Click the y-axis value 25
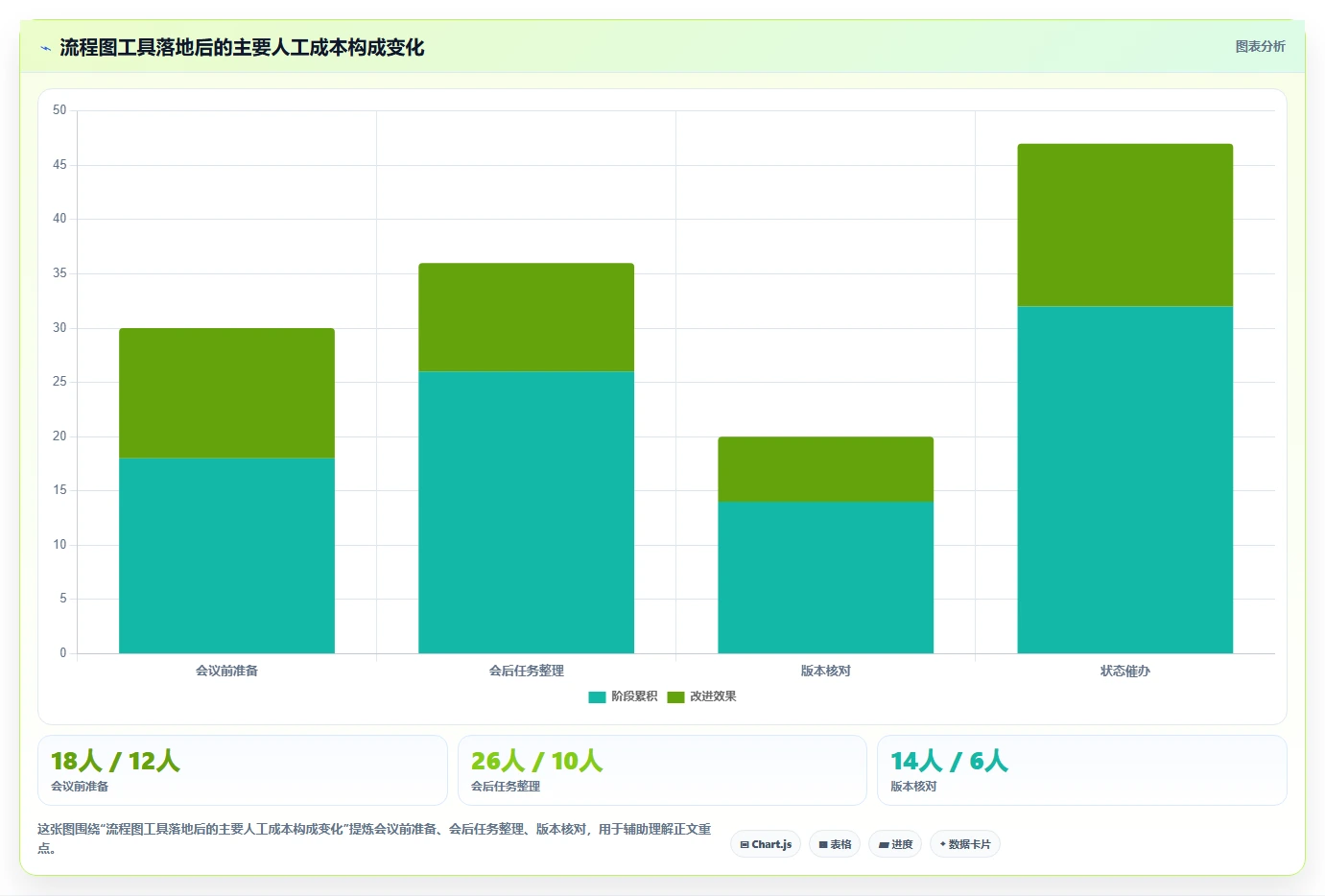The width and height of the screenshot is (1325, 896). [x=59, y=382]
